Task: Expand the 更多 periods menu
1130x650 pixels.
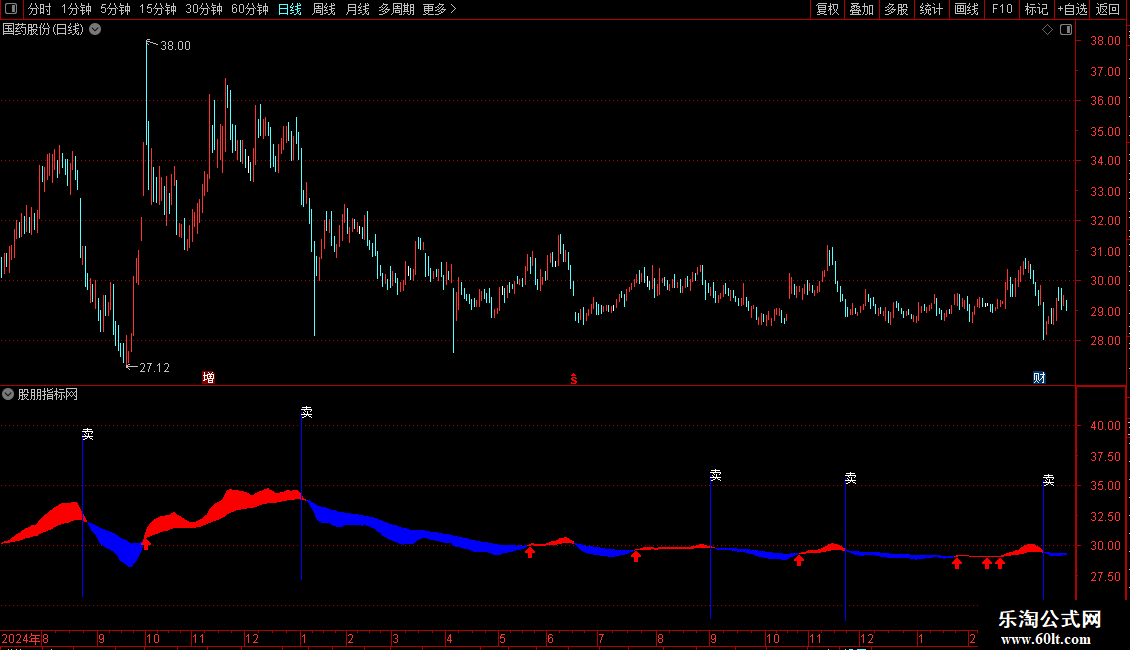Action: (439, 9)
